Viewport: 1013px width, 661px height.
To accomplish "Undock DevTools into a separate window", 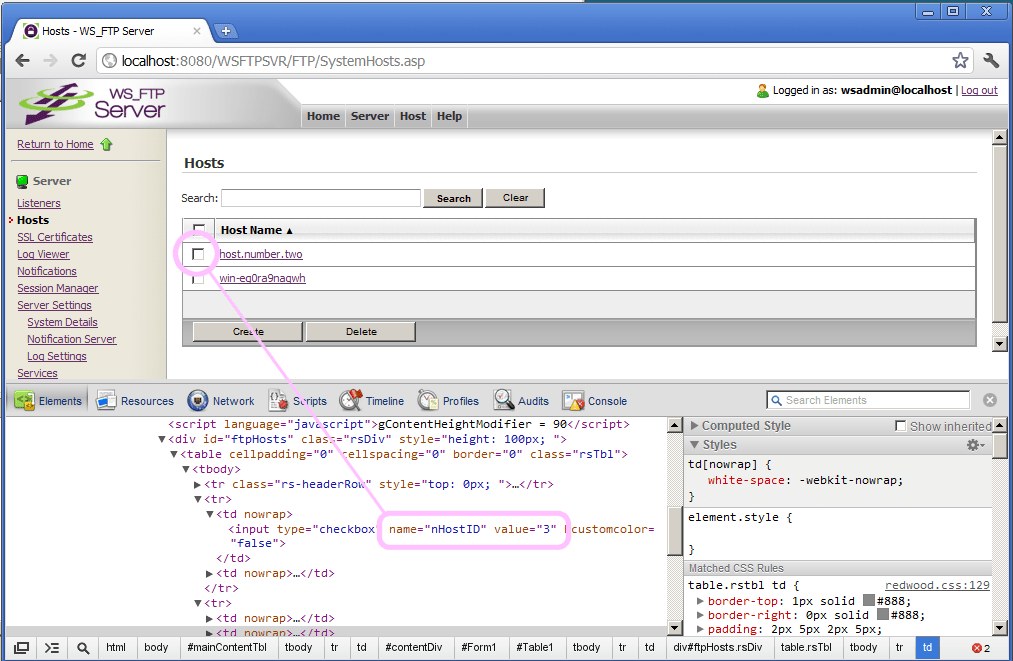I will 21,647.
